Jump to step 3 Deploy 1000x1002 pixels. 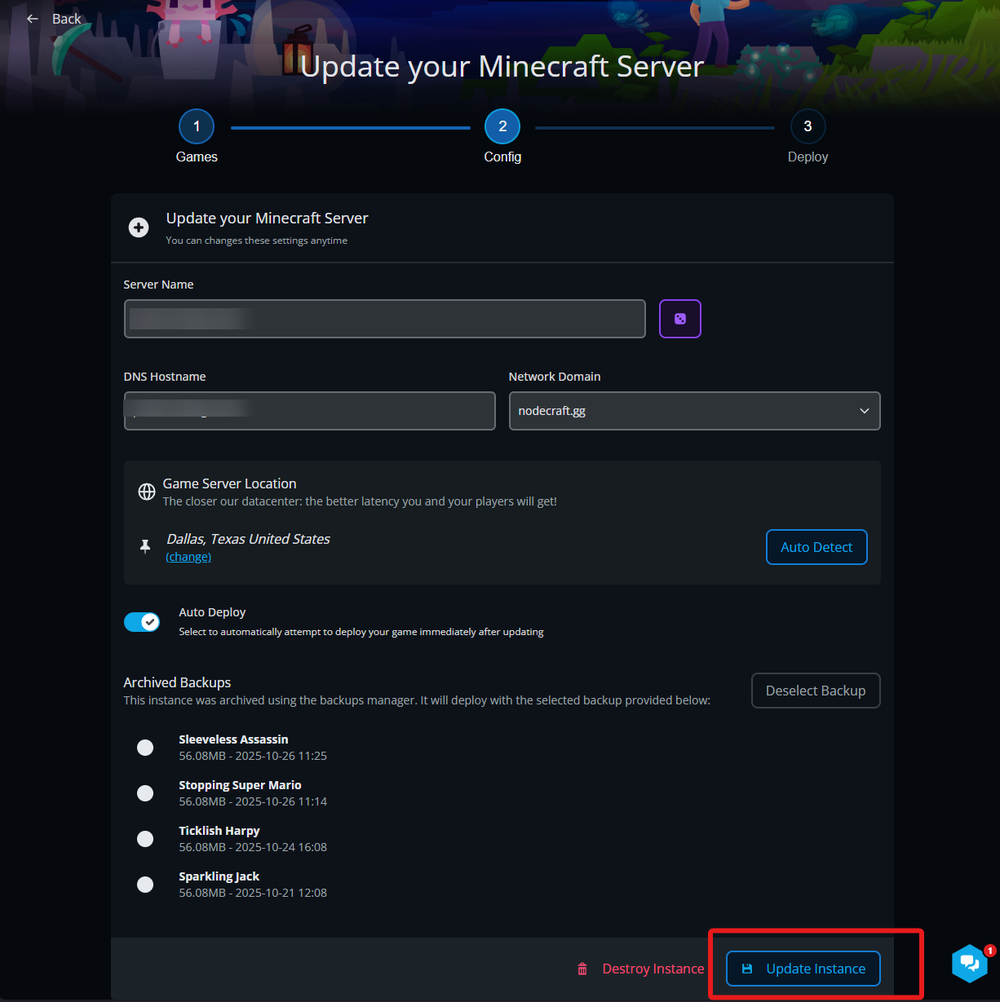tap(807, 127)
